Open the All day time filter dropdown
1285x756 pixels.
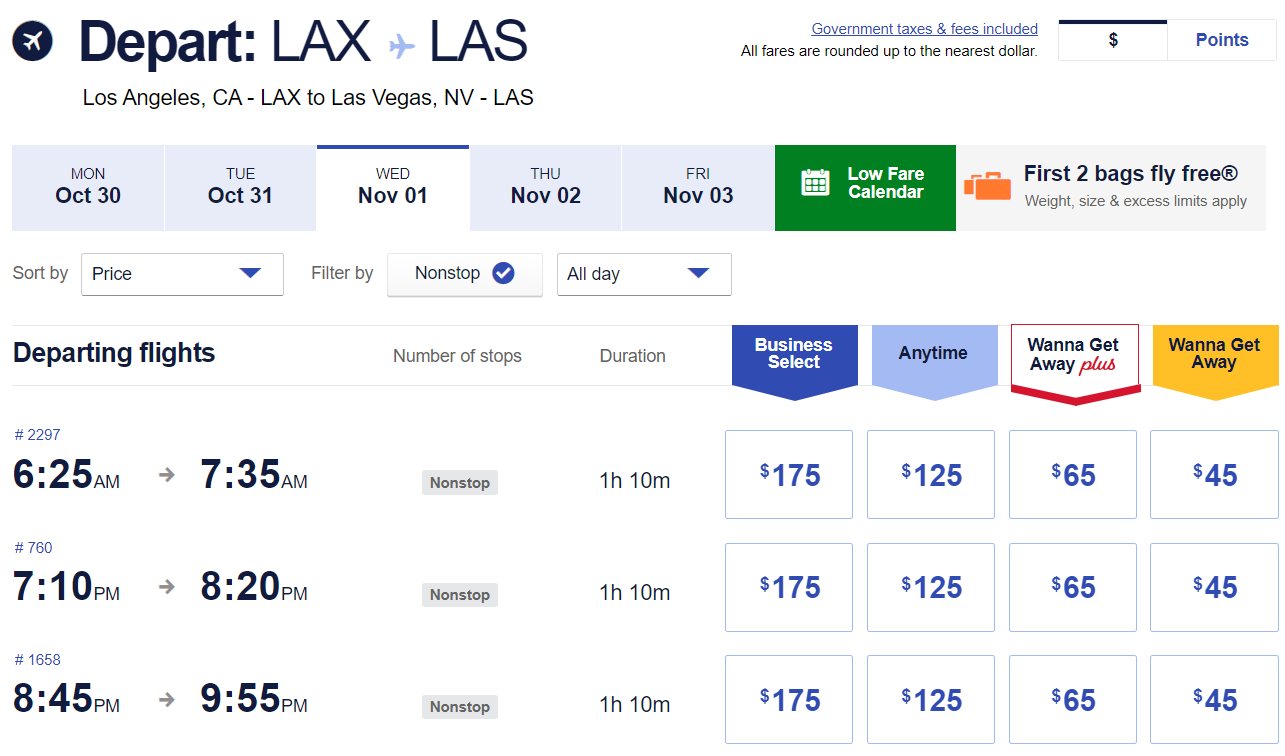643,274
